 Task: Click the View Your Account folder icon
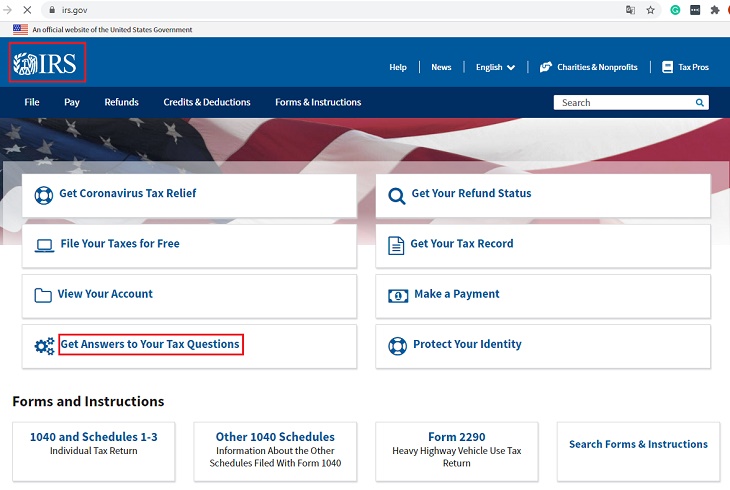tap(43, 295)
